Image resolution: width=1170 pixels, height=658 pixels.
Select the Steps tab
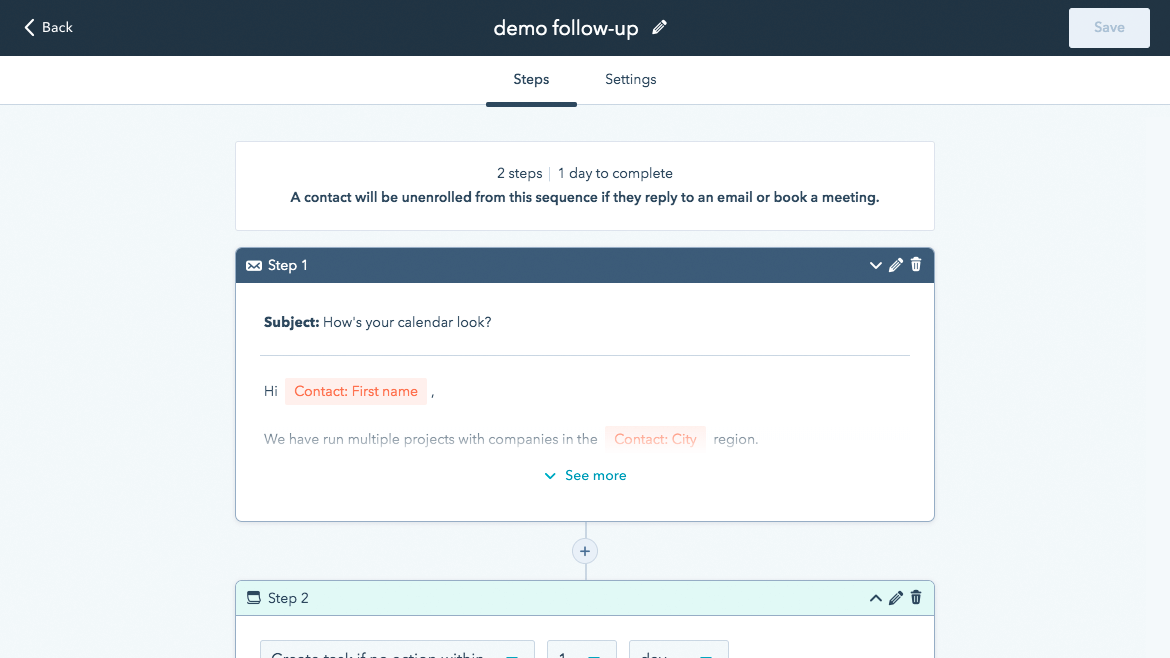coord(531,79)
